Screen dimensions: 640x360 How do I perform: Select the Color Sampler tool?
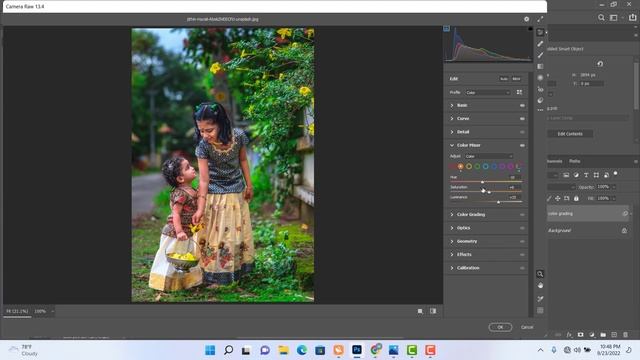pos(540,299)
